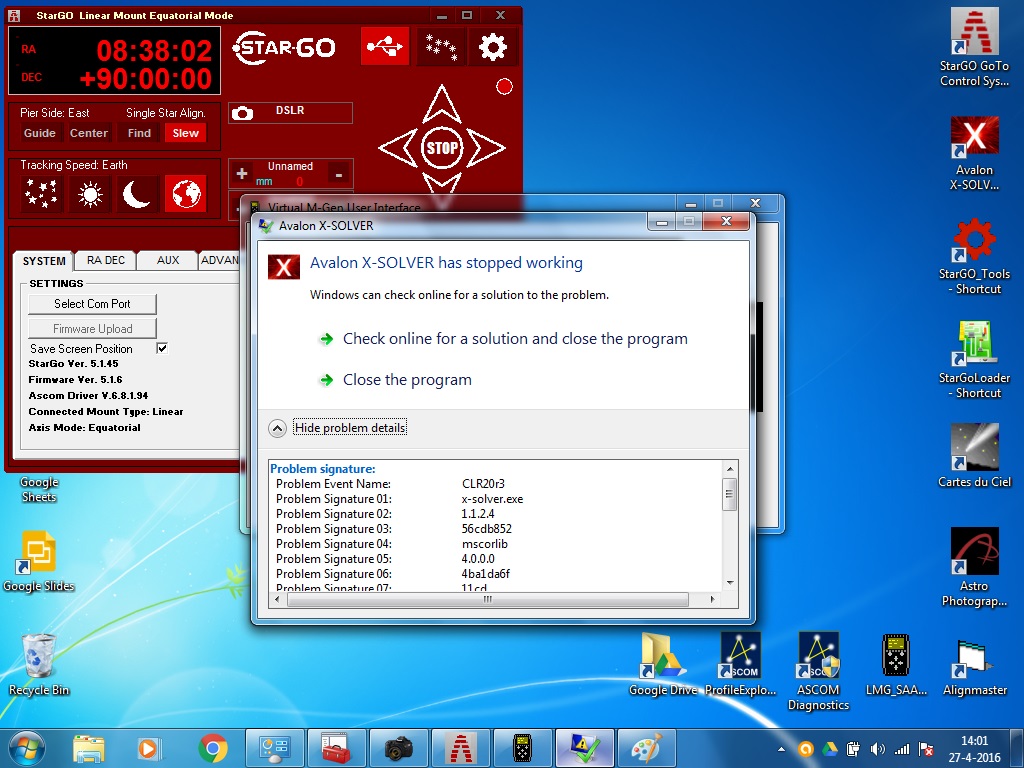
Task: Open Windows Explorer from taskbar
Action: [89, 748]
